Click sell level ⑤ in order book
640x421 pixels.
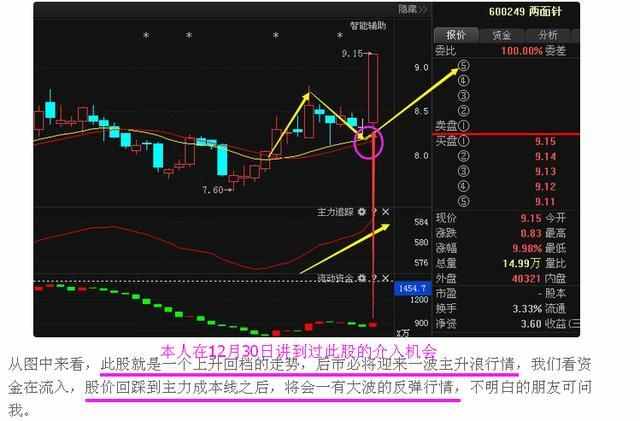click(463, 66)
